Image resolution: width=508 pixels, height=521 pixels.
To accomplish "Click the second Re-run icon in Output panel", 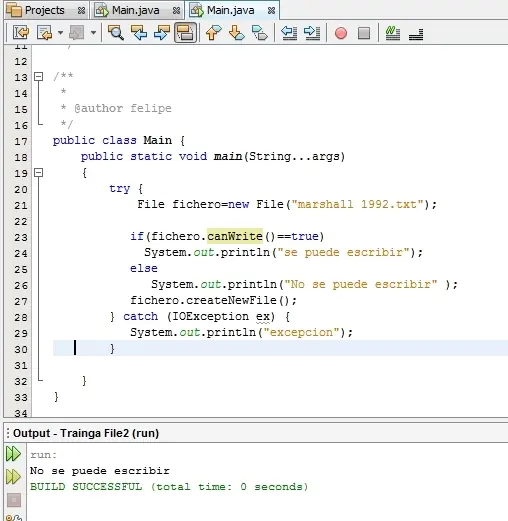I will (x=13, y=477).
